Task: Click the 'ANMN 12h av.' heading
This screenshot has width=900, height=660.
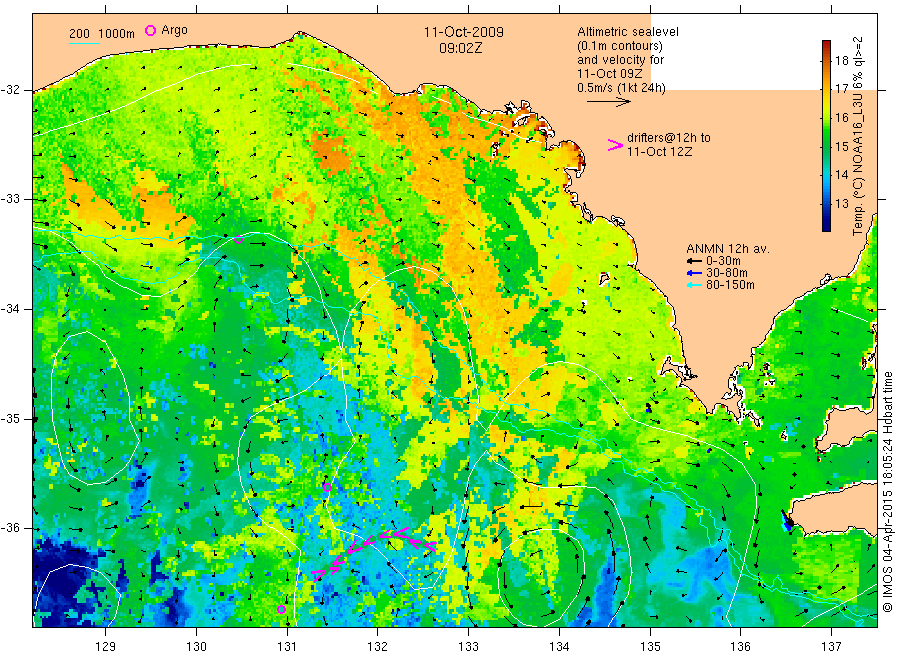Action: [728, 249]
